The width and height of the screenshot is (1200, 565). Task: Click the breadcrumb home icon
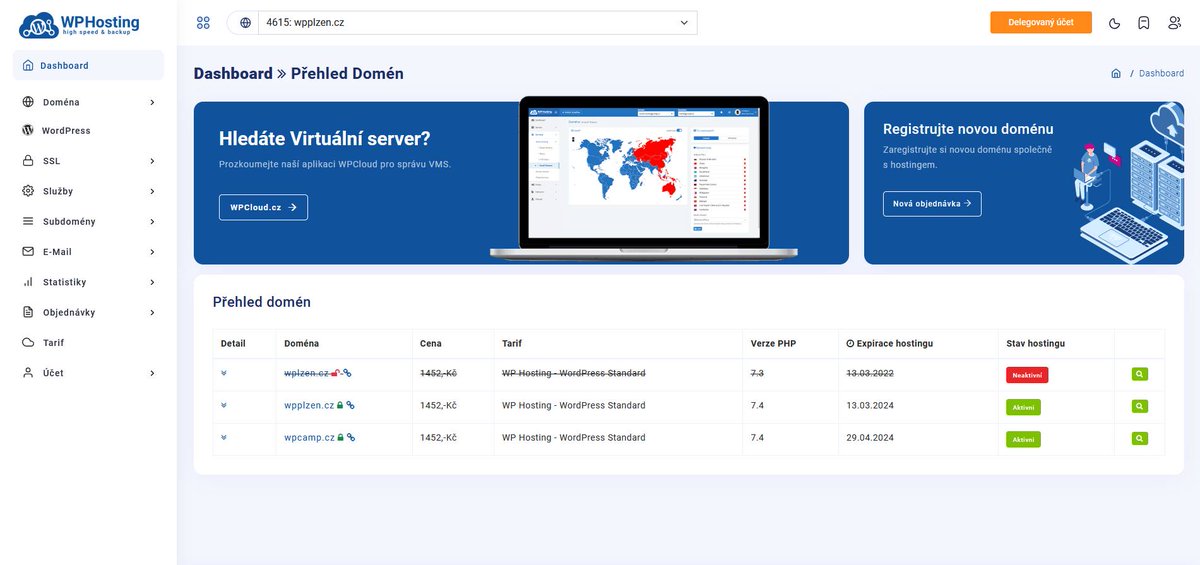tap(1116, 73)
